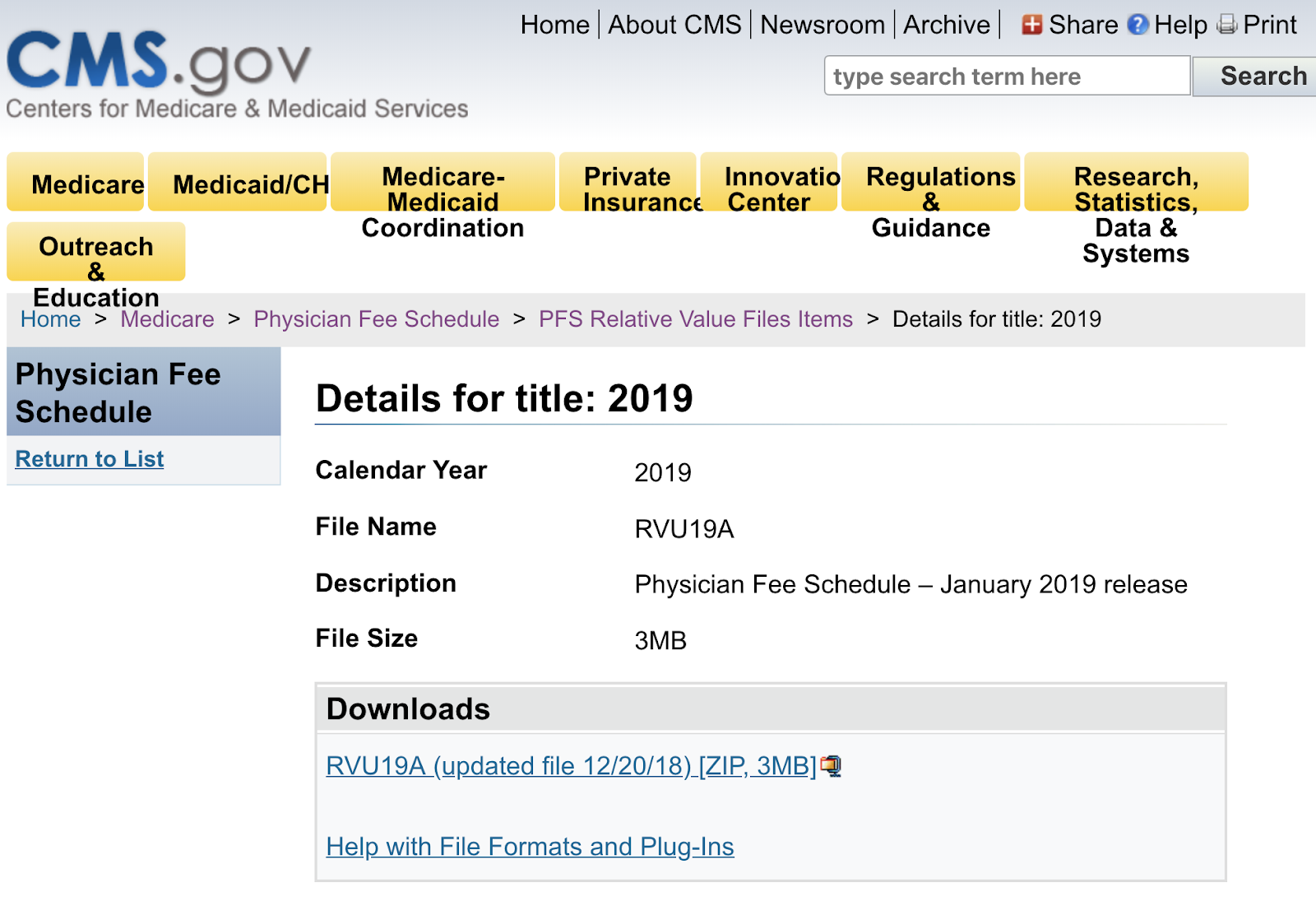Click the Details for title: 2019 heading
This screenshot has height=901, width=1316.
[x=504, y=398]
